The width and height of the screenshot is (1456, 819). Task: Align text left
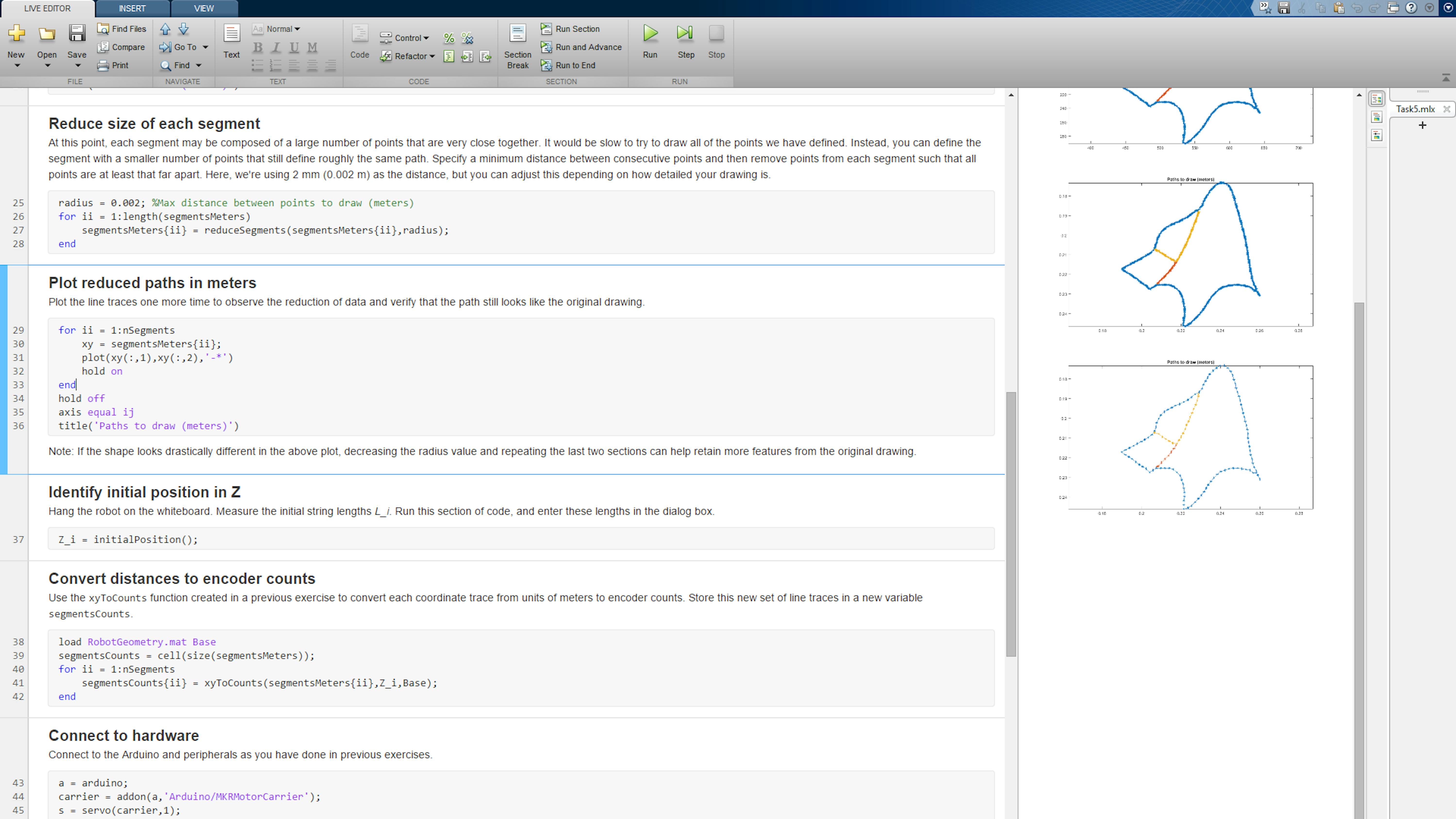[294, 66]
